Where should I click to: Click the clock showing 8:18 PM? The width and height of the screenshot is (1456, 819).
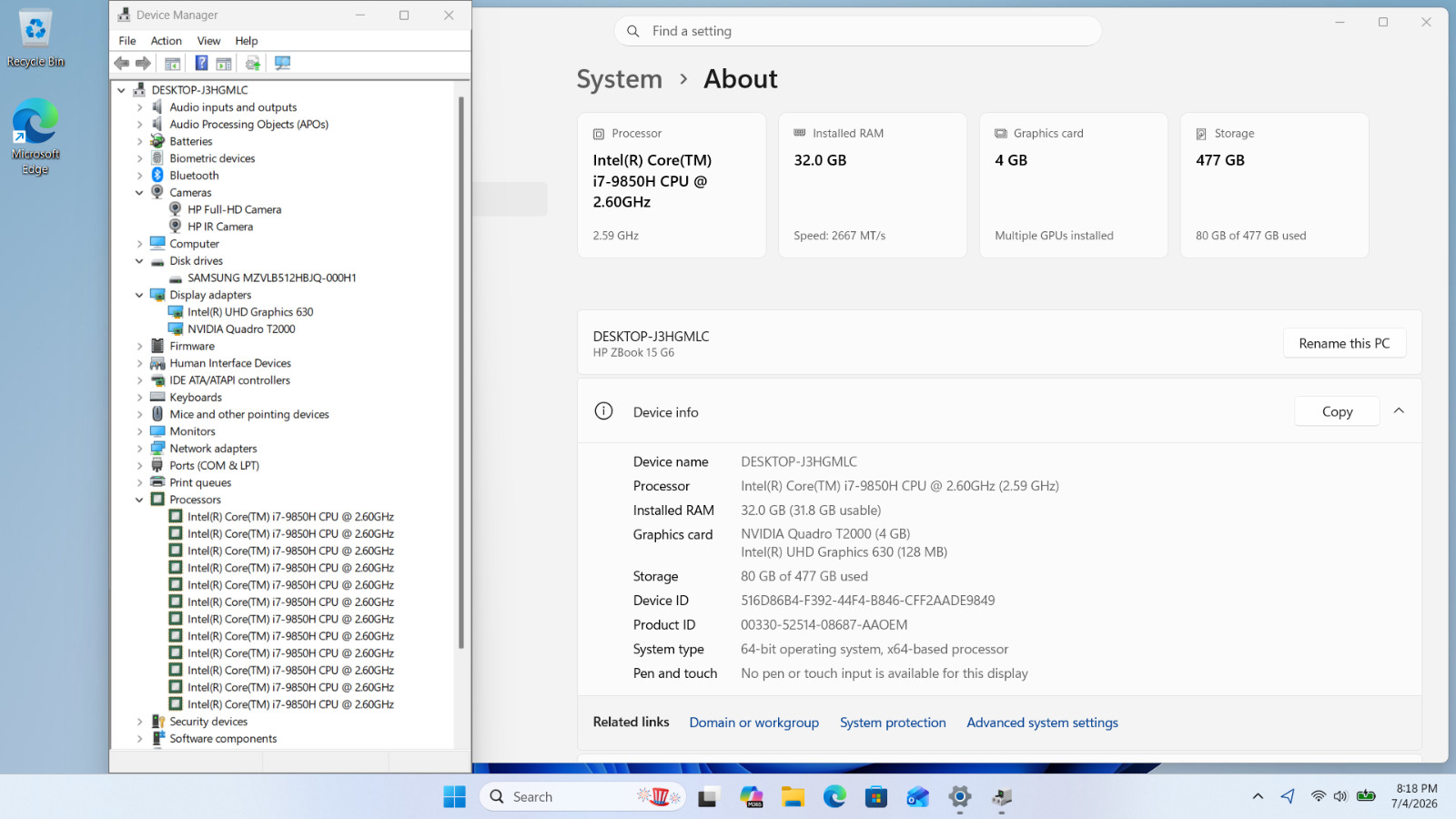[x=1416, y=789]
